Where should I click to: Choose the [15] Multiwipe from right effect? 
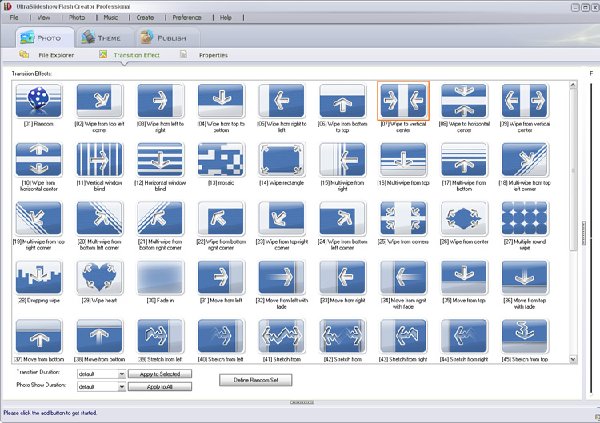pos(342,160)
